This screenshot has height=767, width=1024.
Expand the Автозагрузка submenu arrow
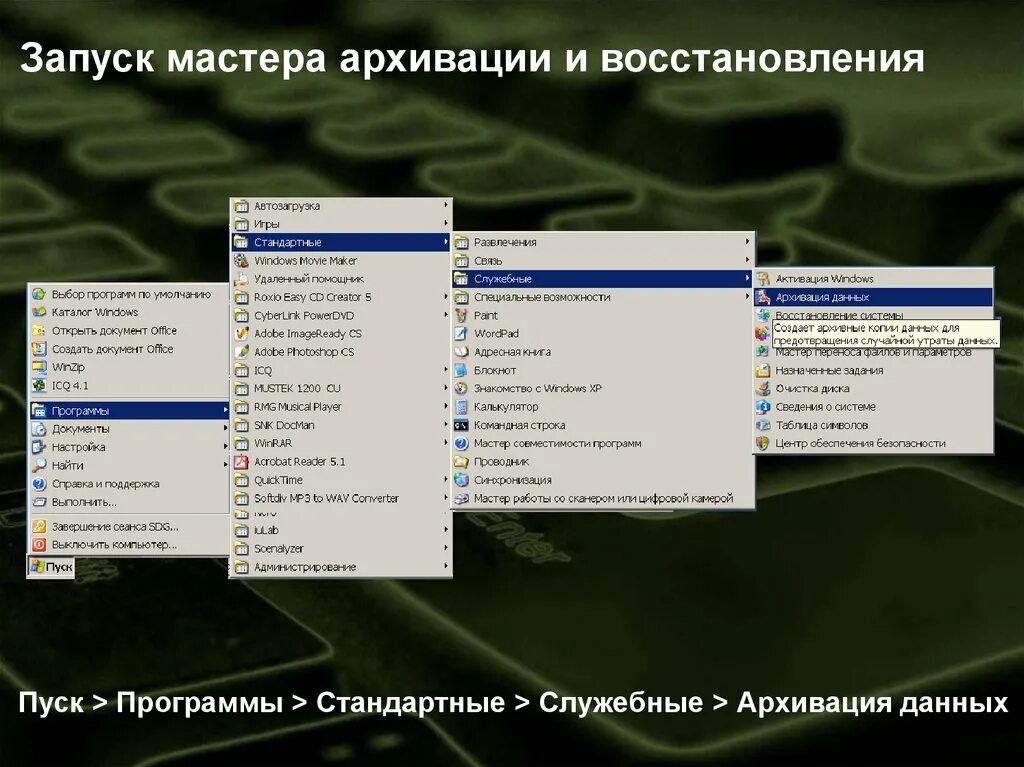(446, 205)
